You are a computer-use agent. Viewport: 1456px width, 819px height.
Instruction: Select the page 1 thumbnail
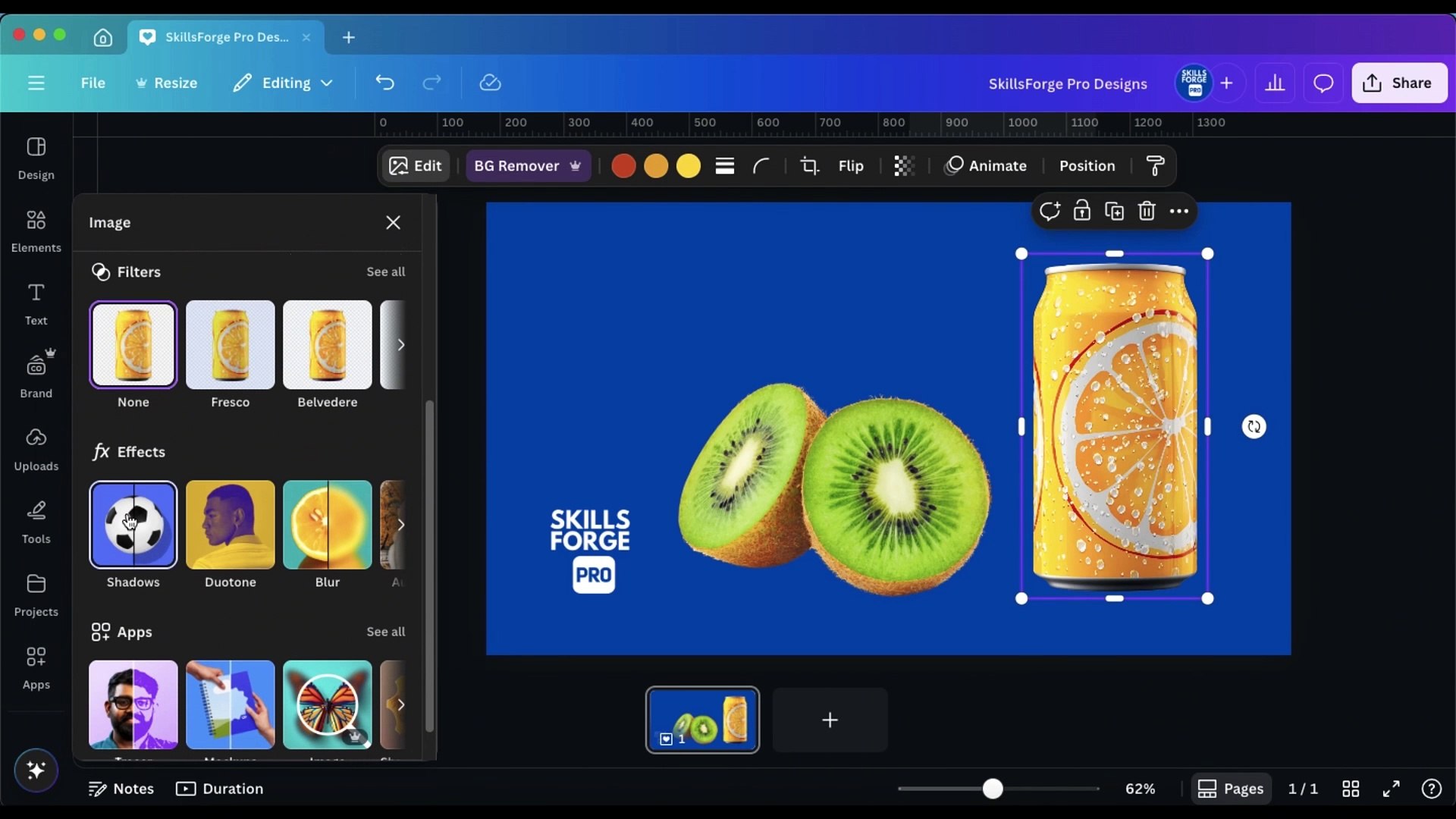point(702,720)
